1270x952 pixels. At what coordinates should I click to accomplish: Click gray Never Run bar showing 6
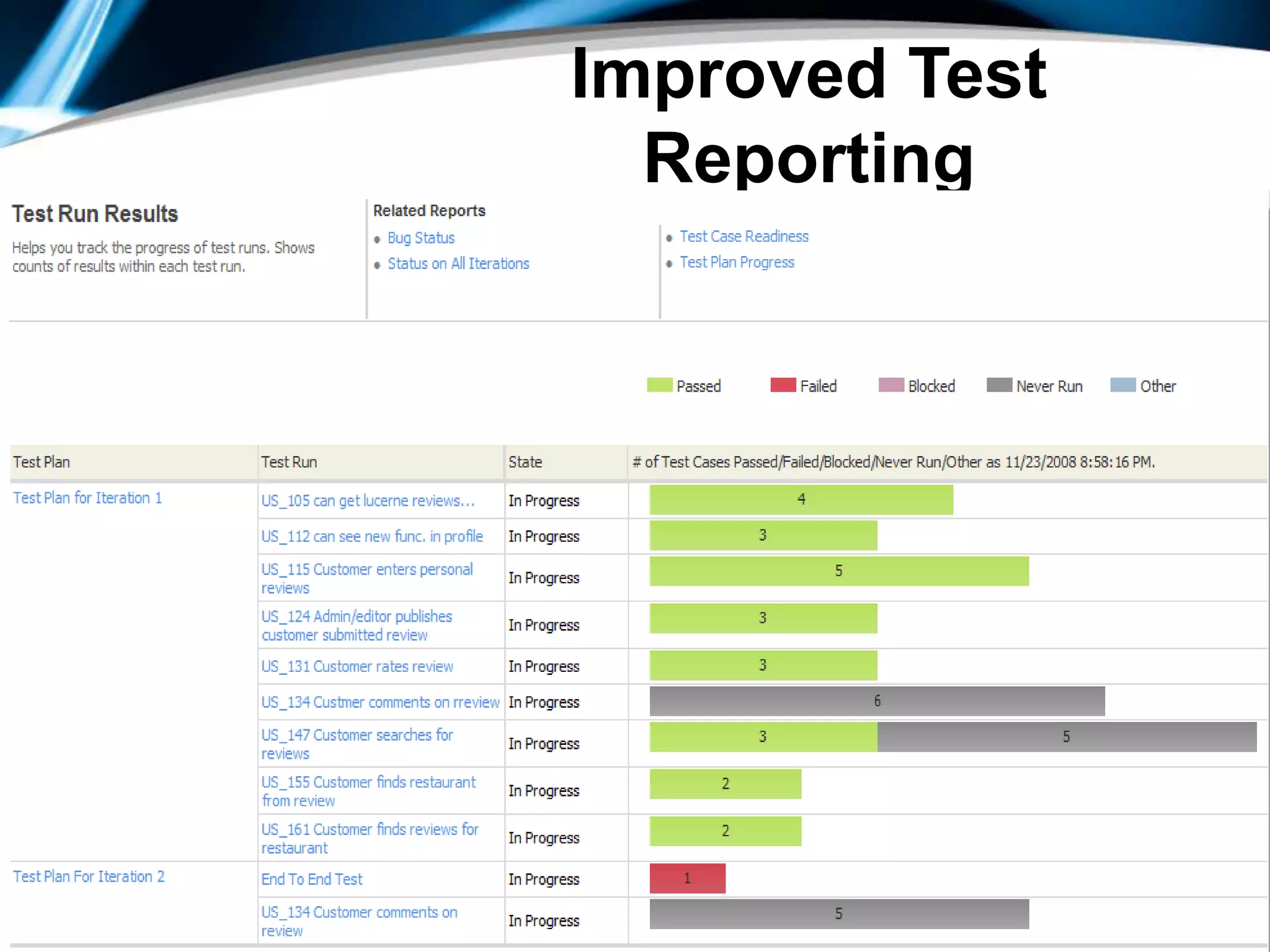pyautogui.click(x=877, y=701)
